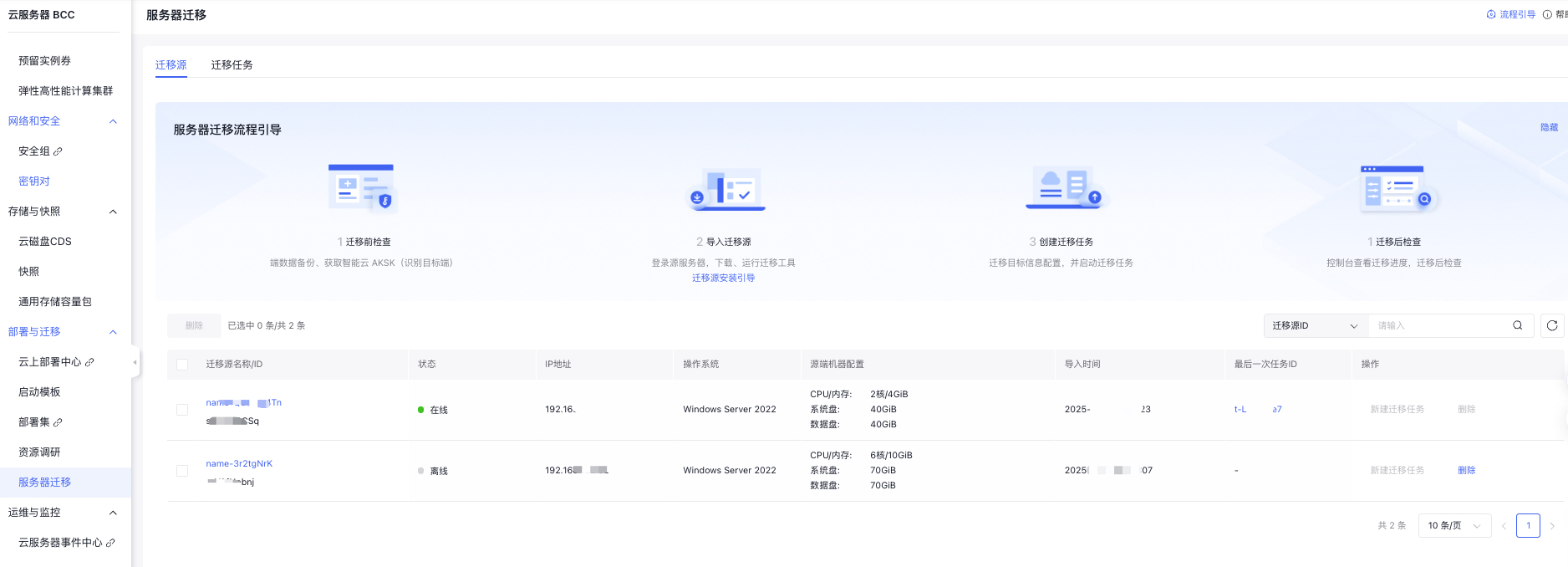This screenshot has width=1568, height=567.
Task: Click the 请输入 search input field
Action: [1439, 325]
